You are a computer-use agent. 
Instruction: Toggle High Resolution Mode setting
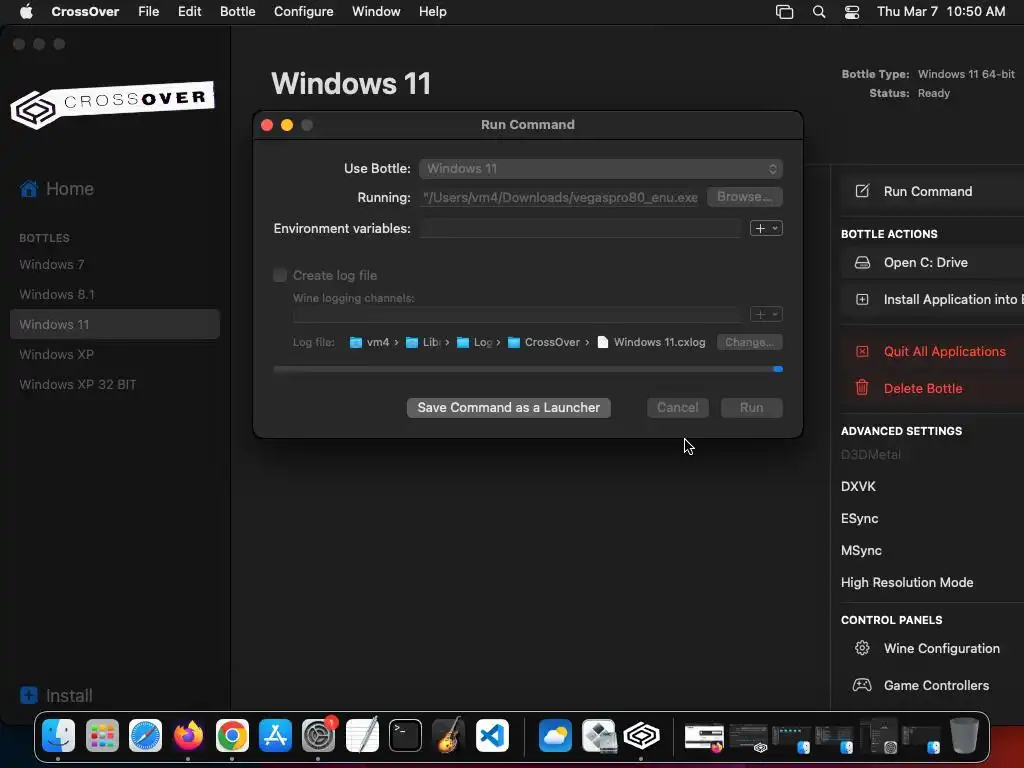pyautogui.click(x=906, y=583)
